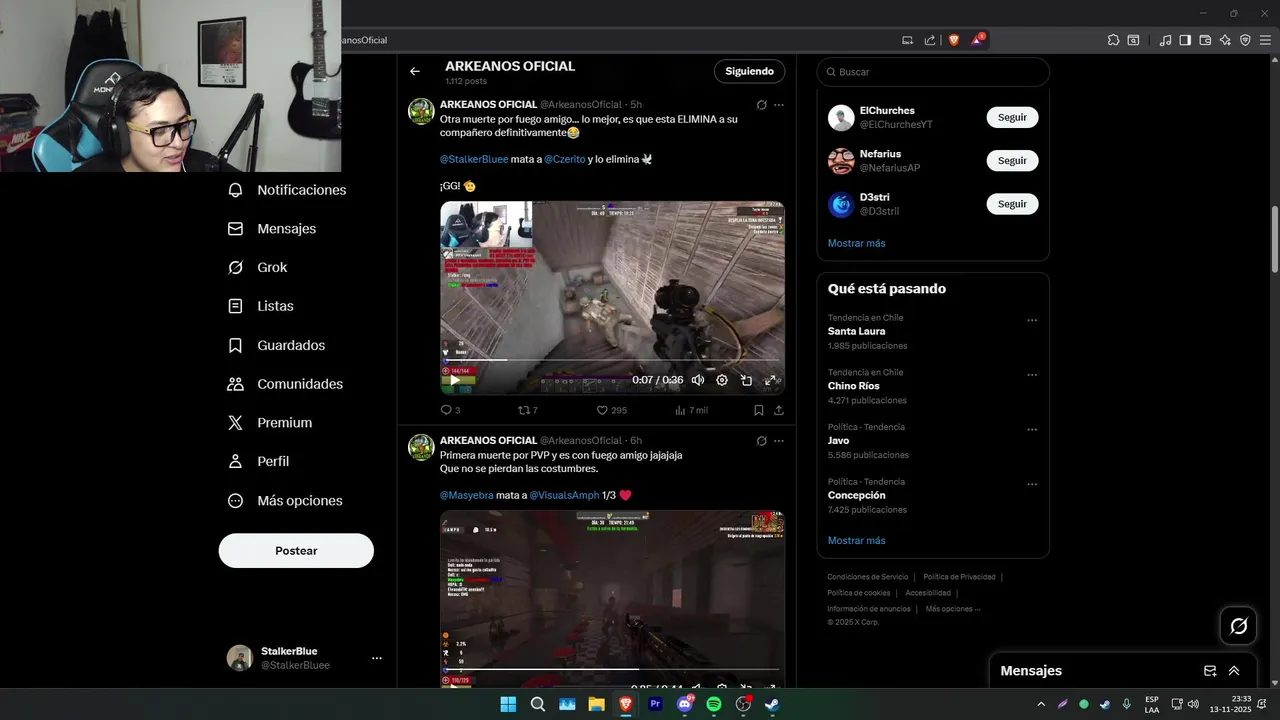Screen dimensions: 1280x720
Task: Seek on the first video's progress bar
Action: click(x=612, y=360)
